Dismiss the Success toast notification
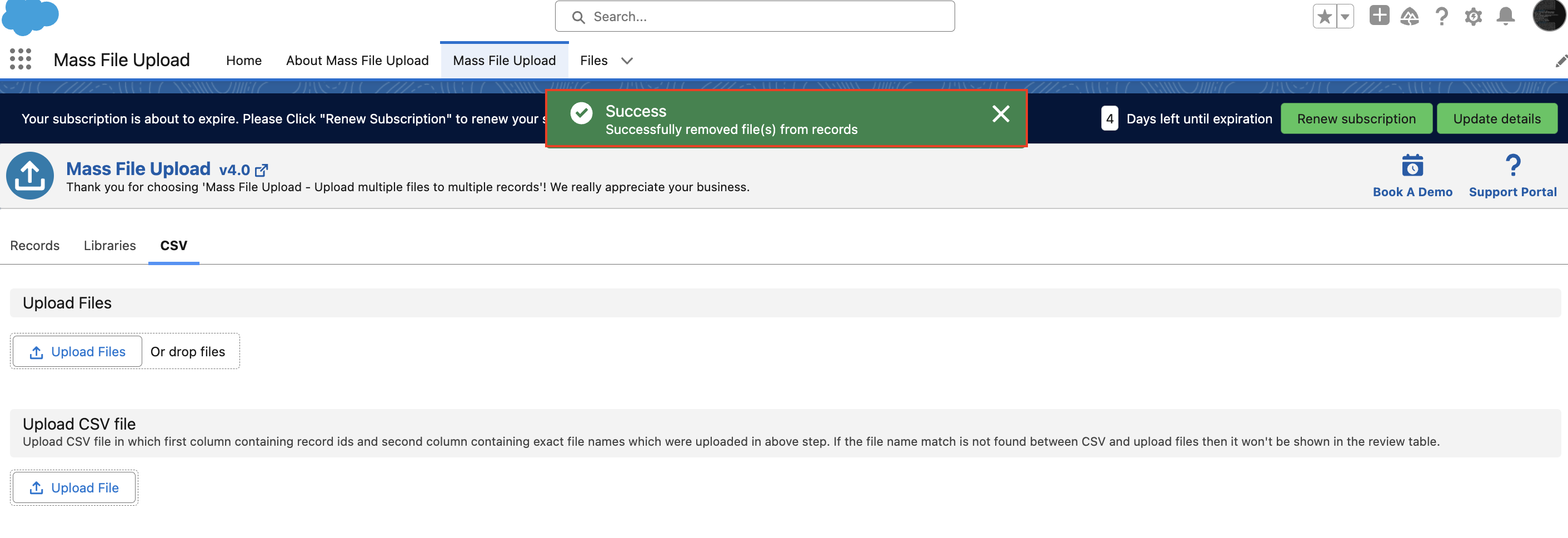The image size is (1568, 538). click(1001, 114)
